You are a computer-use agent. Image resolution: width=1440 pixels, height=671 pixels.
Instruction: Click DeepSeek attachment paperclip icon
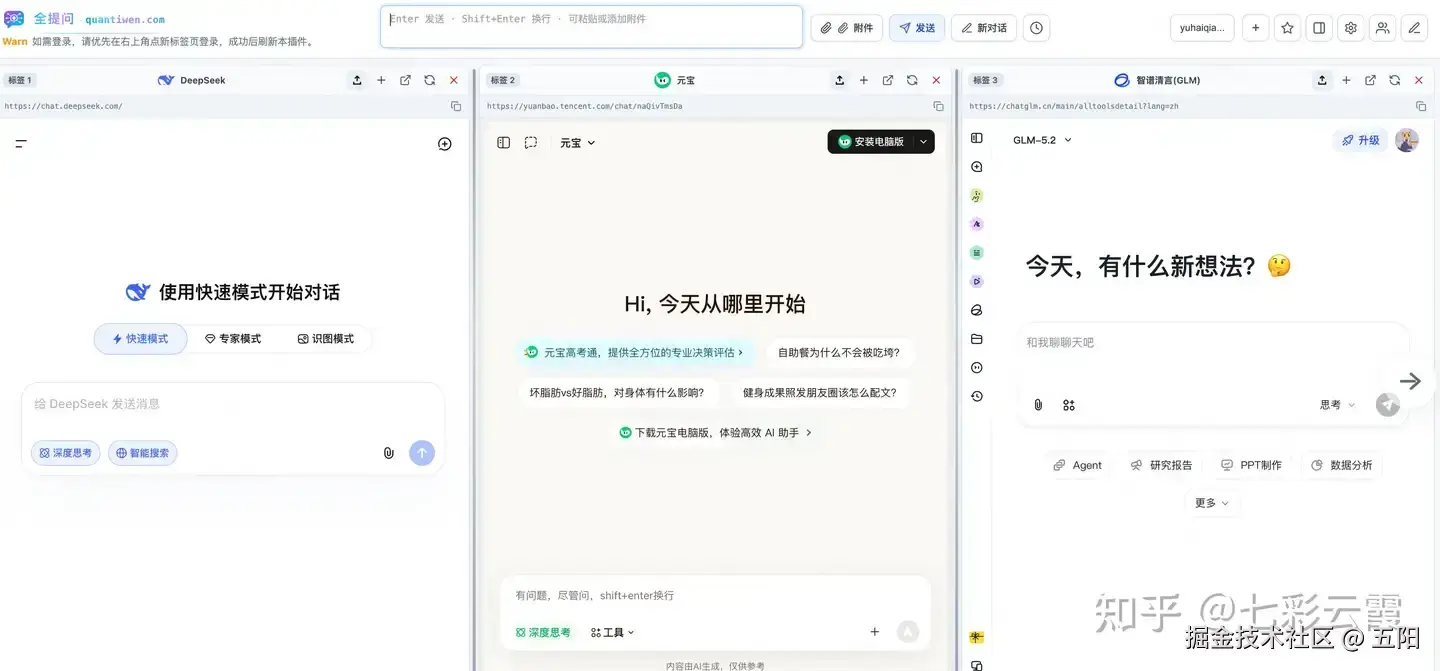click(389, 453)
